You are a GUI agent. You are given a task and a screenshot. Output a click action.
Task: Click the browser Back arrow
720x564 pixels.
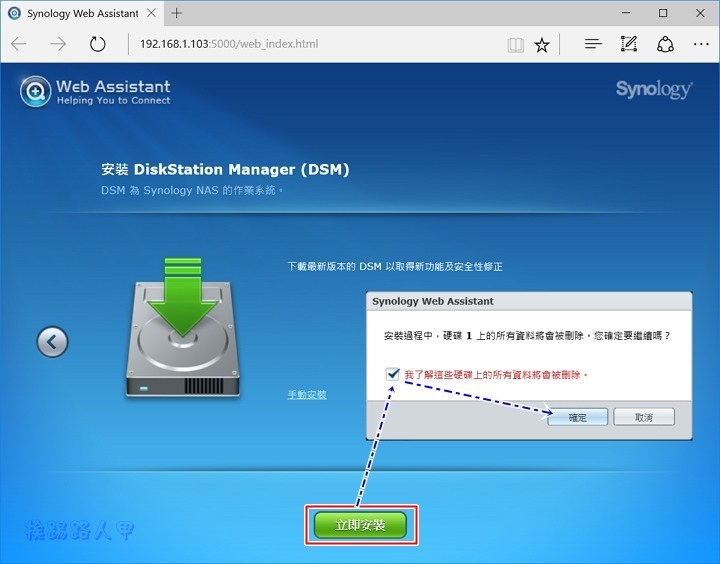pos(19,45)
